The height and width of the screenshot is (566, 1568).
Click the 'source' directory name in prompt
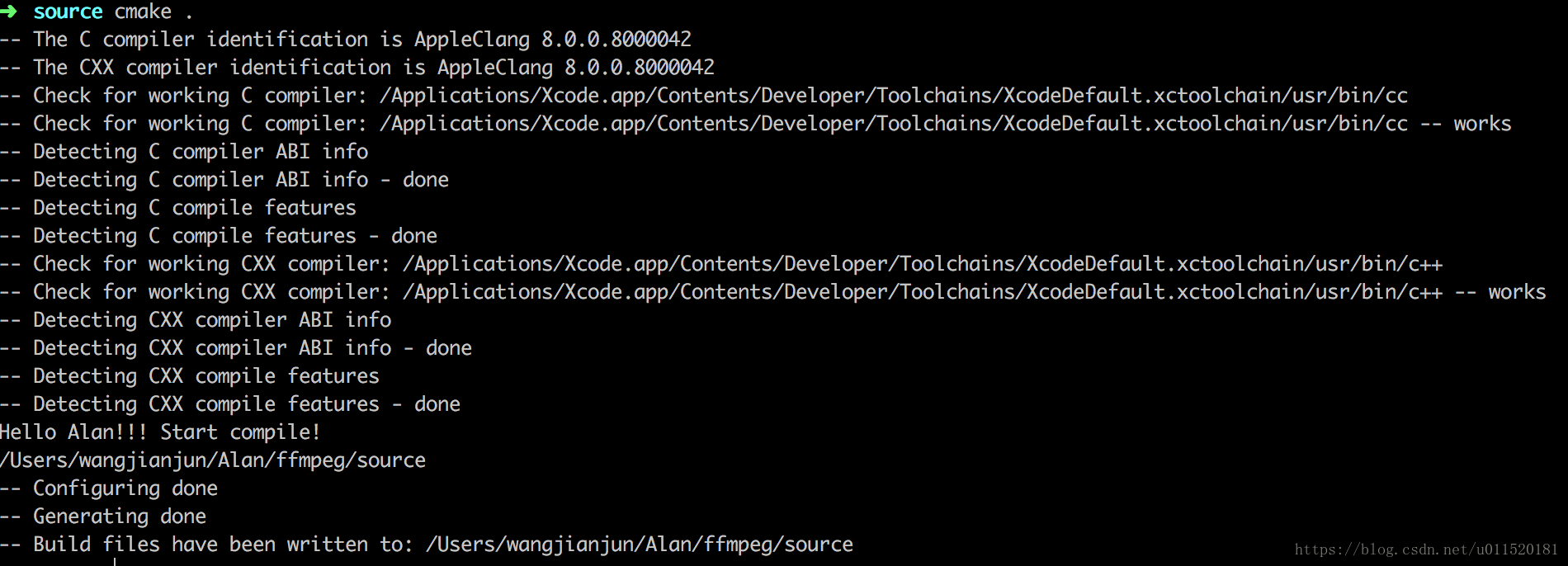tap(68, 12)
